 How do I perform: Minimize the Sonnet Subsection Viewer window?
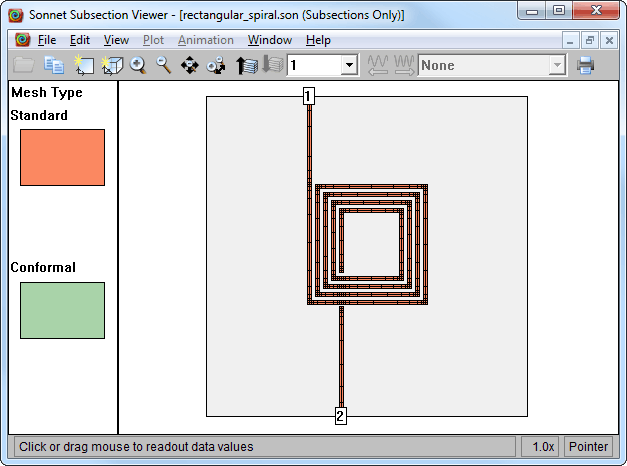(x=532, y=11)
